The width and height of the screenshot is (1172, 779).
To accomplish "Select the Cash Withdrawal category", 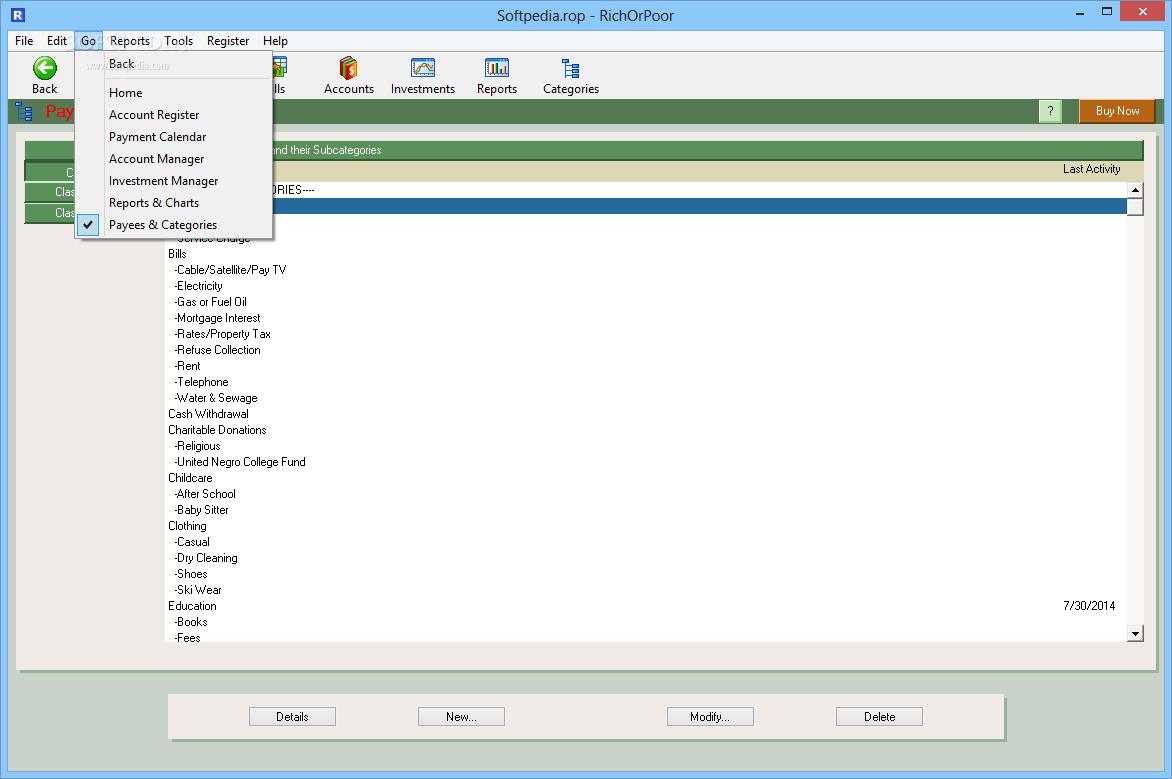I will tap(208, 414).
